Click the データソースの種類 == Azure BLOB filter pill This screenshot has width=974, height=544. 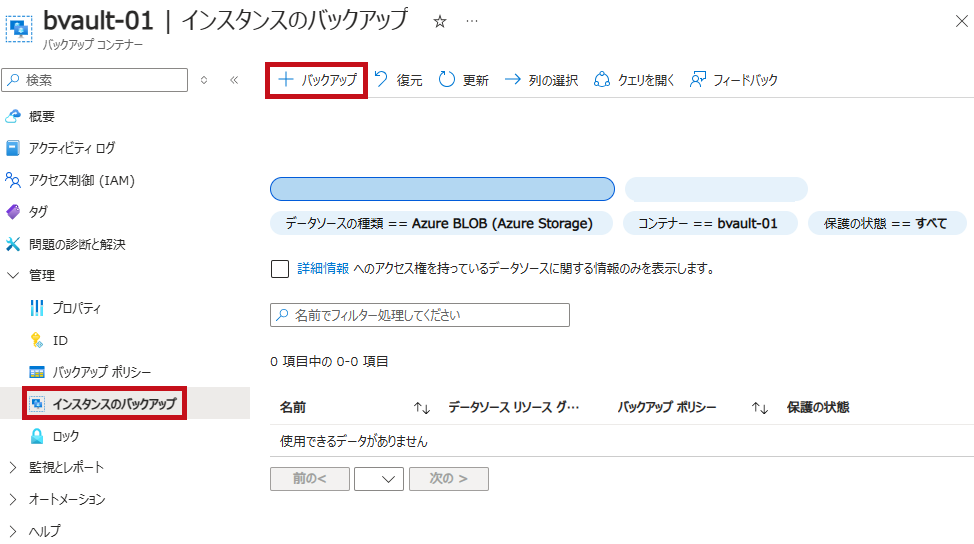coord(442,223)
